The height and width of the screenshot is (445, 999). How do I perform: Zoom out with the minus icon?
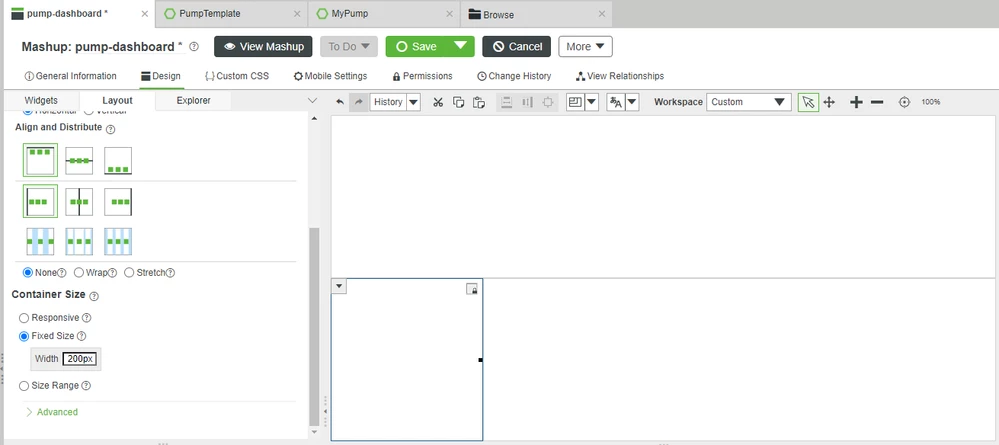click(877, 102)
